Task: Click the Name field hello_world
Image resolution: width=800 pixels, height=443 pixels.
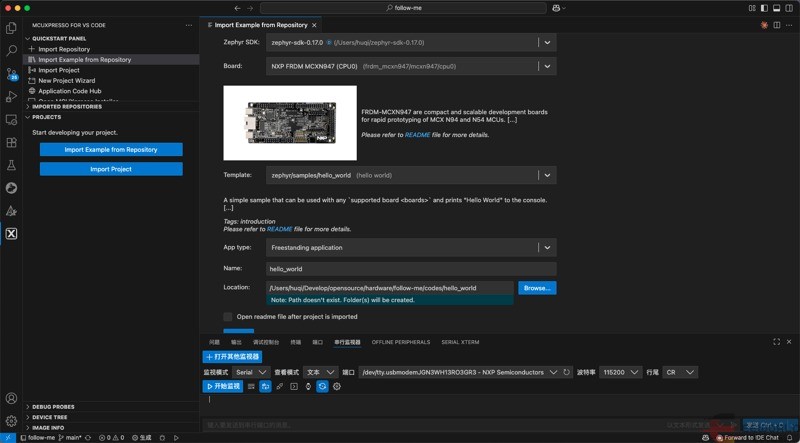Action: pyautogui.click(x=411, y=268)
